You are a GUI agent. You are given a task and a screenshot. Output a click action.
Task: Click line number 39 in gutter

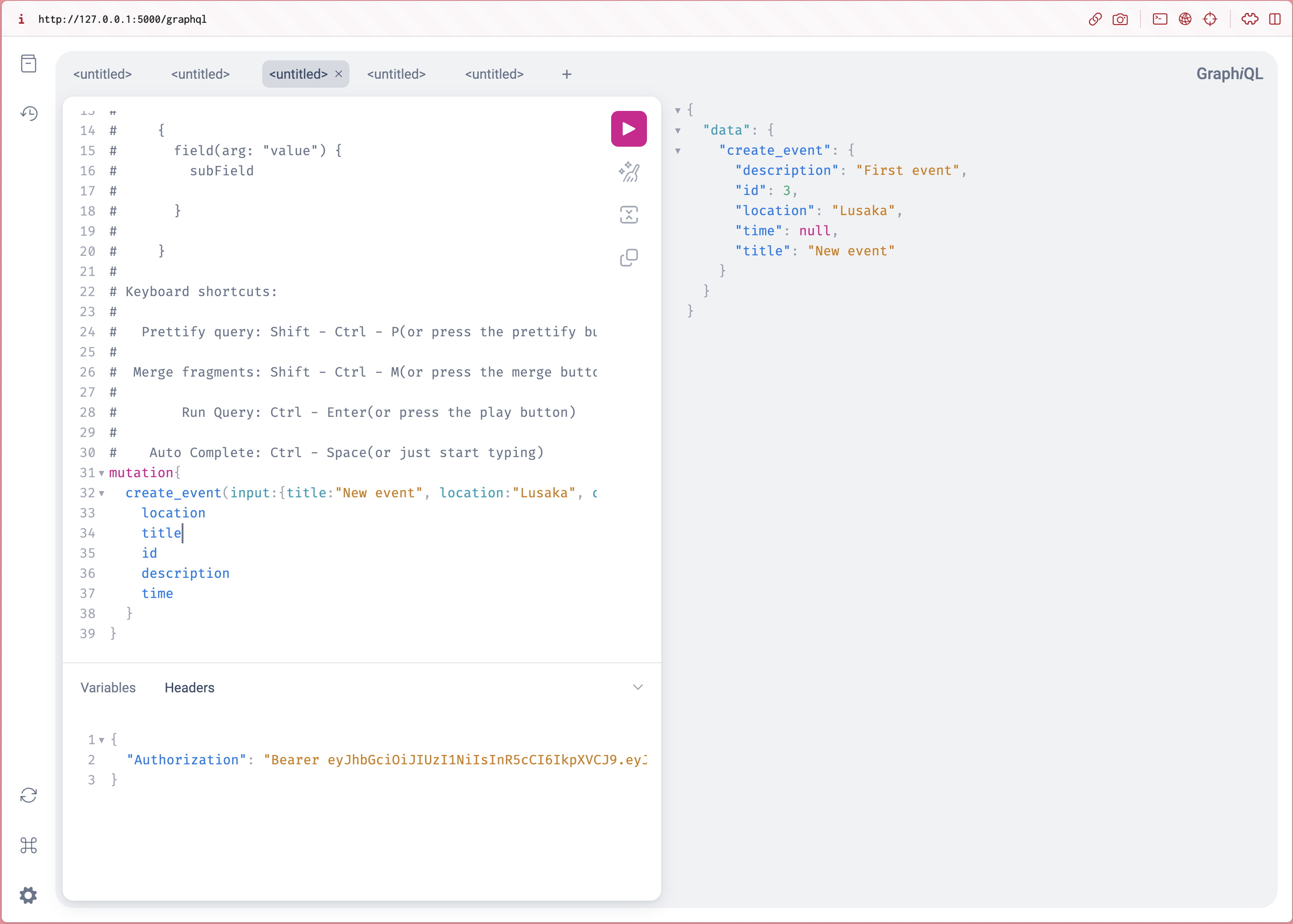(88, 633)
